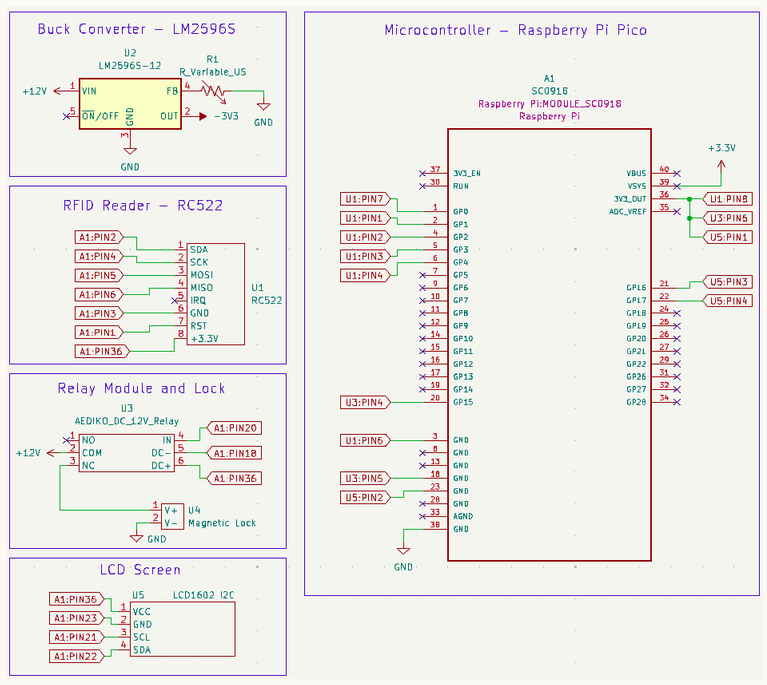Click the GND symbol below Pico pin 38
Screen dimensions: 767x685
tap(404, 551)
